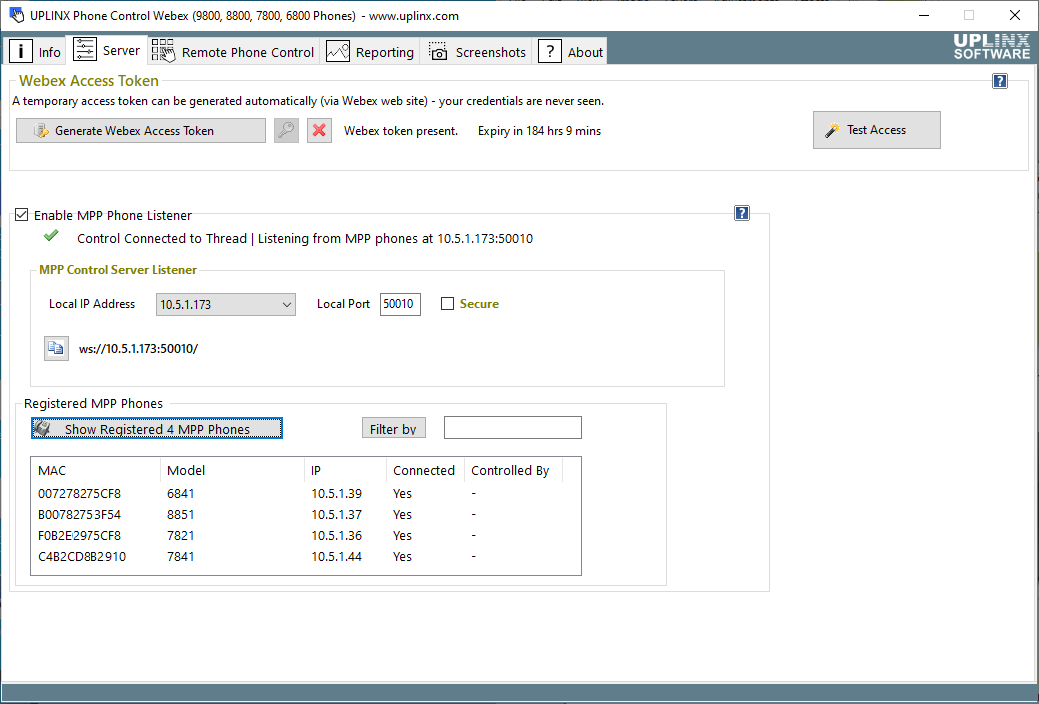Open help for Webex Access Token section

[999, 82]
